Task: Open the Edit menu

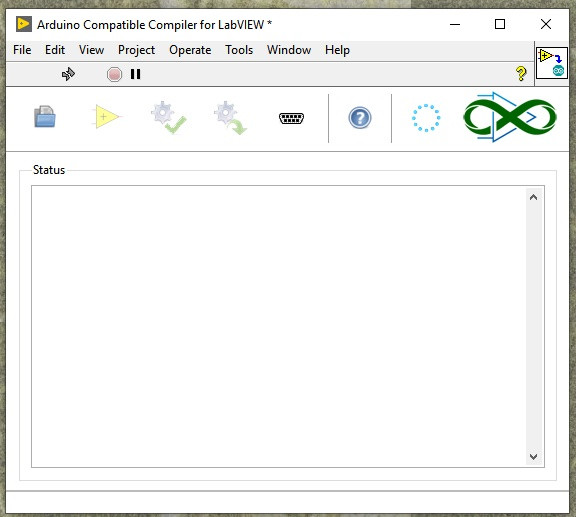Action: tap(55, 50)
